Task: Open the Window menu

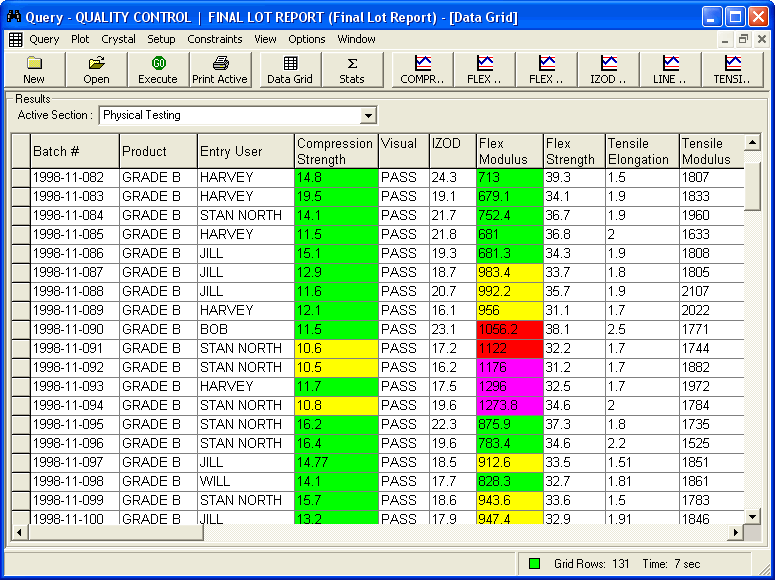Action: tap(356, 39)
